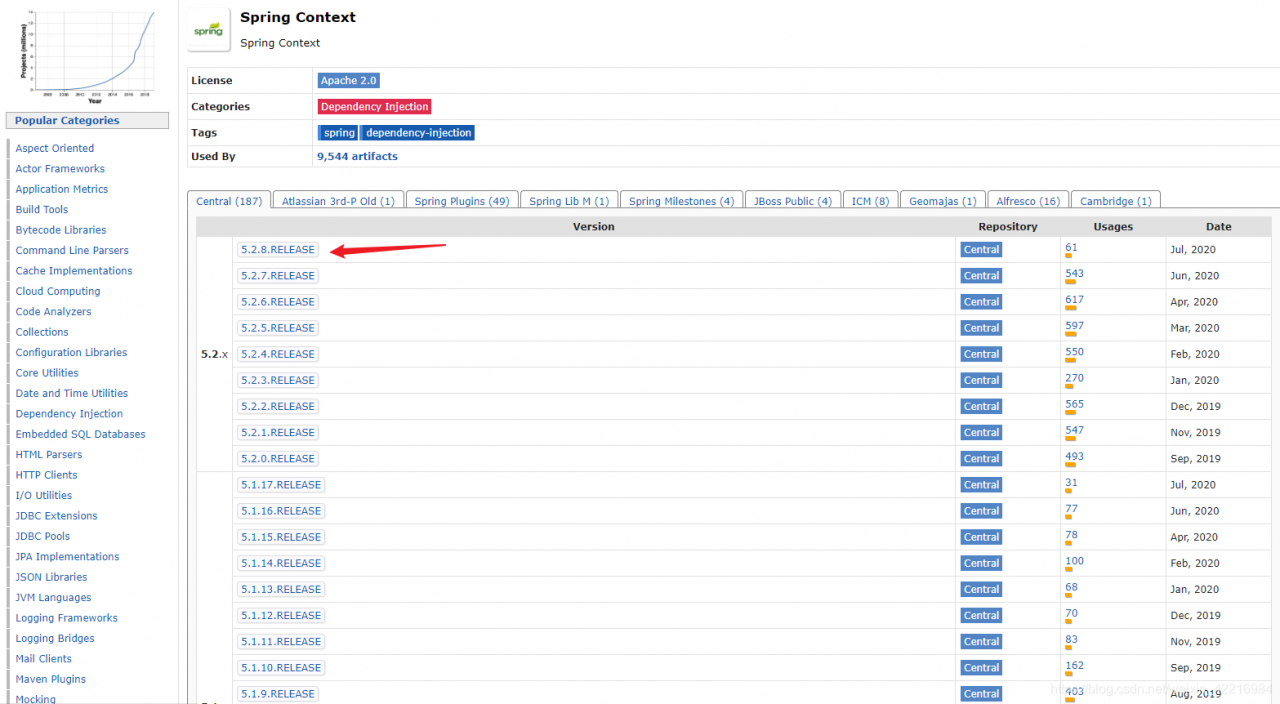Image resolution: width=1280 pixels, height=704 pixels.
Task: Open the 270 usages link
Action: 1074,377
